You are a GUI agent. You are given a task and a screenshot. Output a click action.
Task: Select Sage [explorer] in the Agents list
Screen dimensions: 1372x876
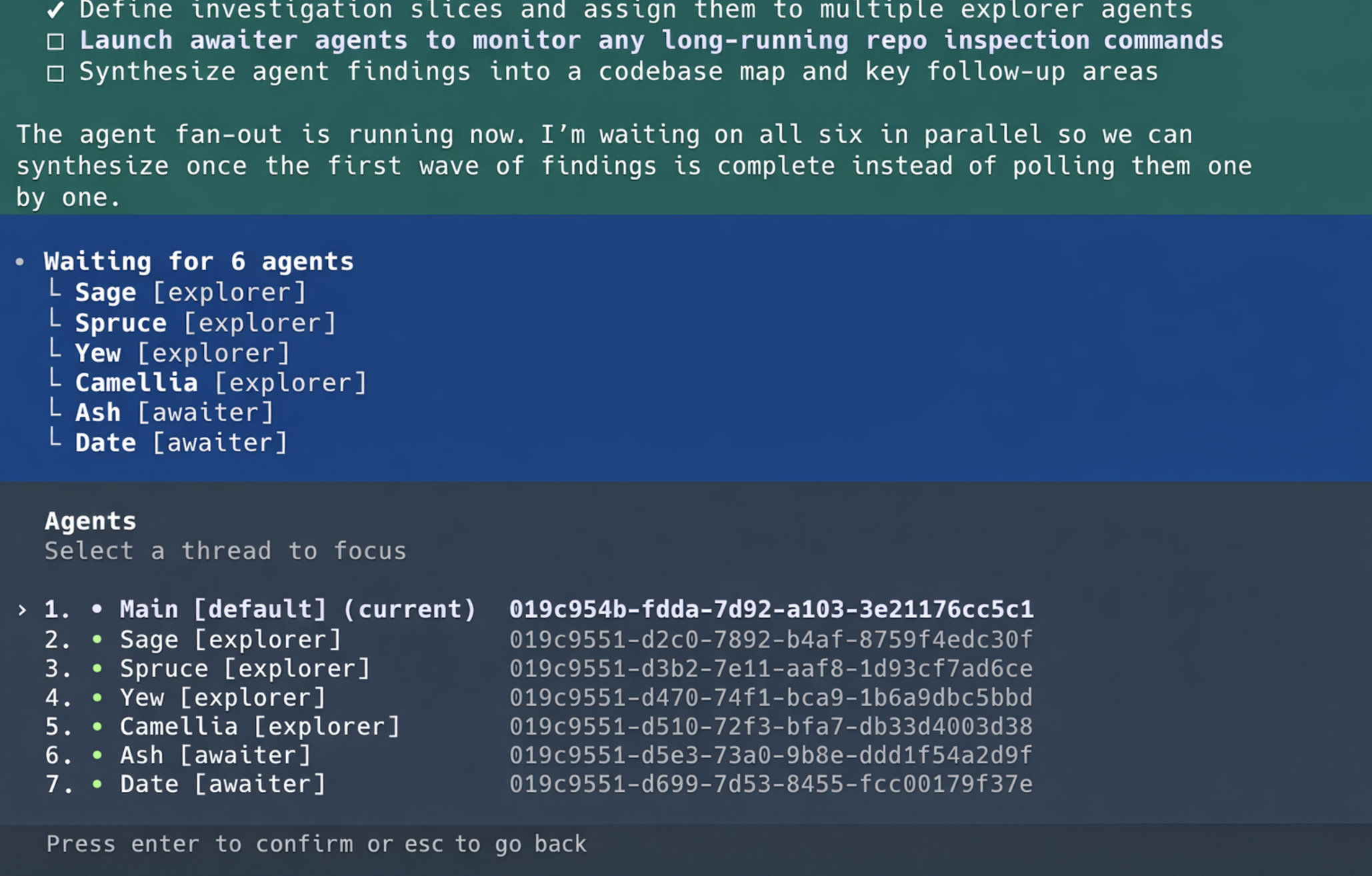230,639
